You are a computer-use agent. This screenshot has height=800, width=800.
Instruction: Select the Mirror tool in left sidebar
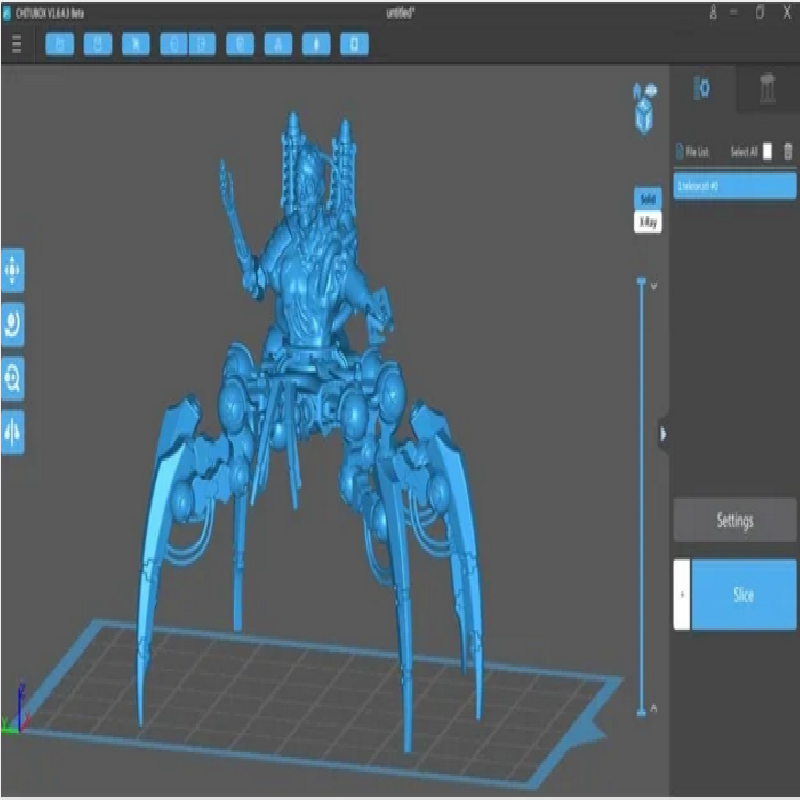coord(13,431)
